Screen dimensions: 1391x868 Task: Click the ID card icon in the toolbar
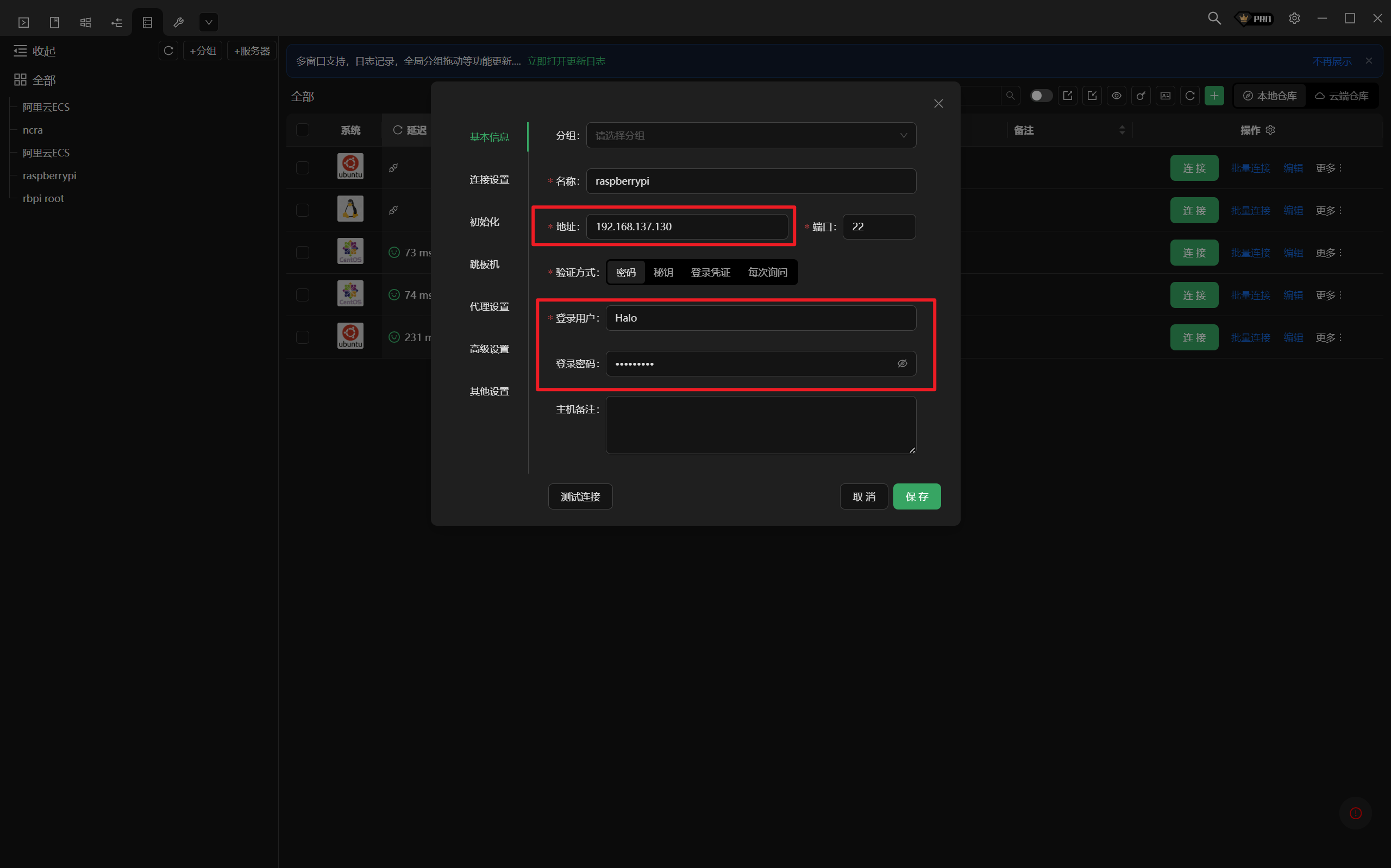pos(1166,96)
